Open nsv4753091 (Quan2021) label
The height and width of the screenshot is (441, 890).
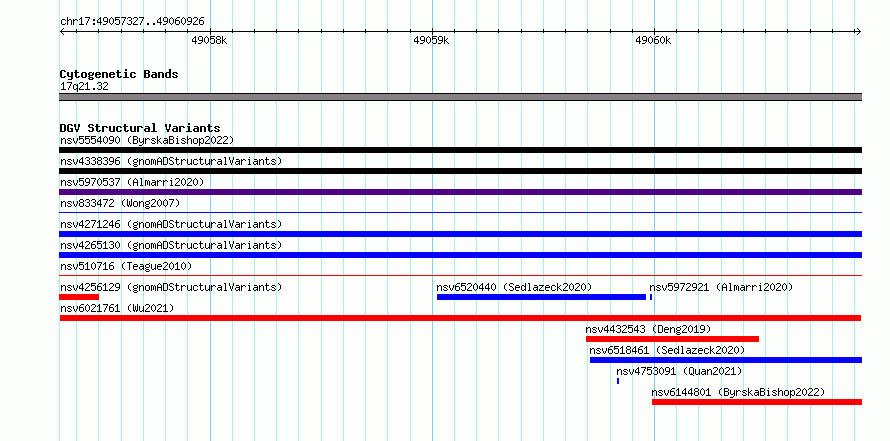pos(679,371)
